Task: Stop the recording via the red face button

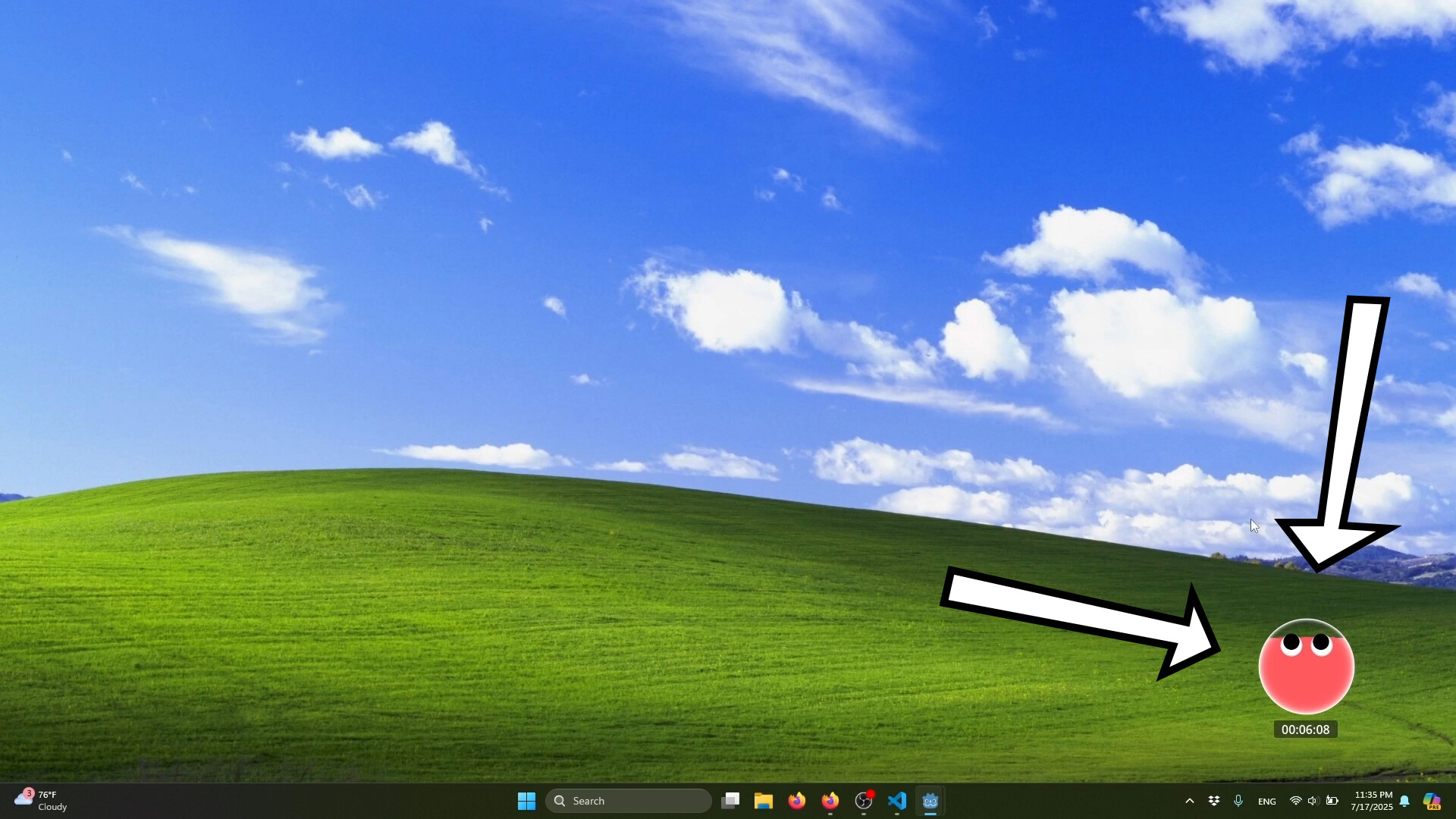Action: 1305,667
